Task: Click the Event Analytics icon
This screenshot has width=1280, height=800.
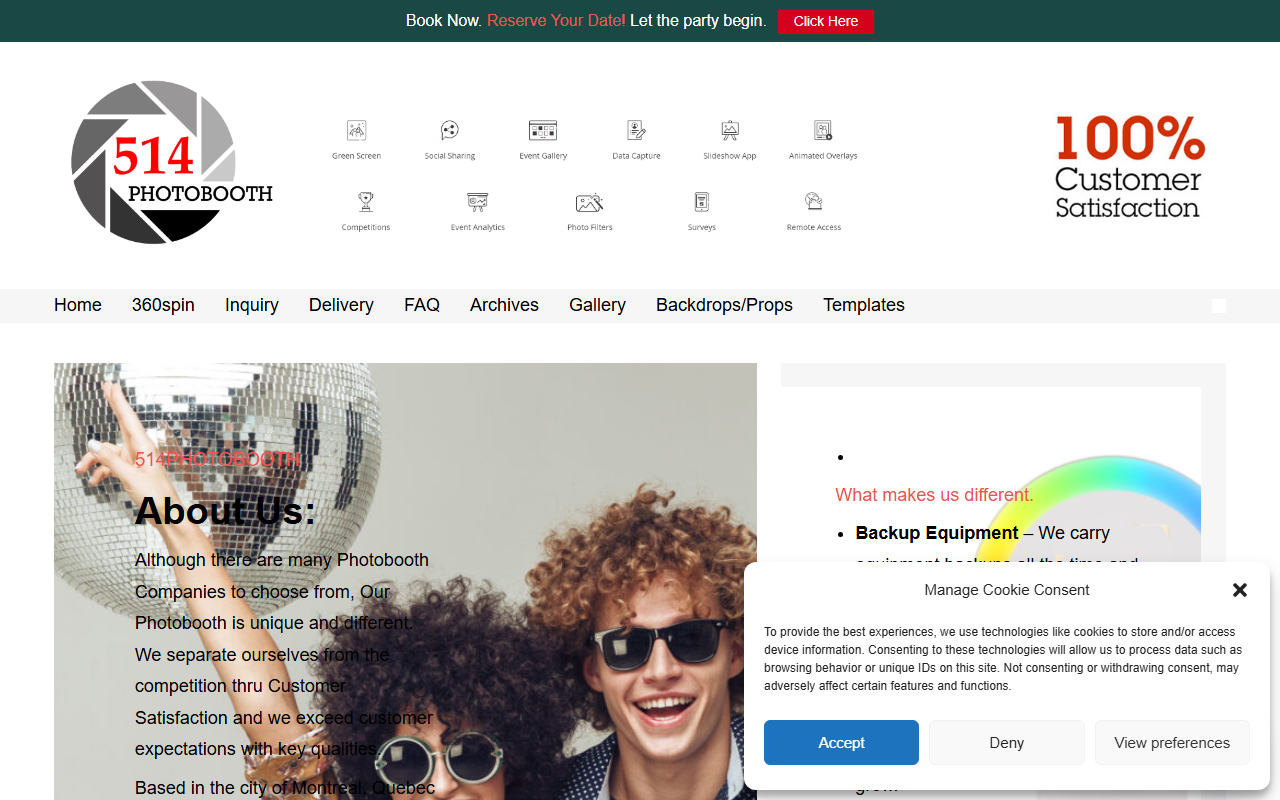Action: point(478,202)
